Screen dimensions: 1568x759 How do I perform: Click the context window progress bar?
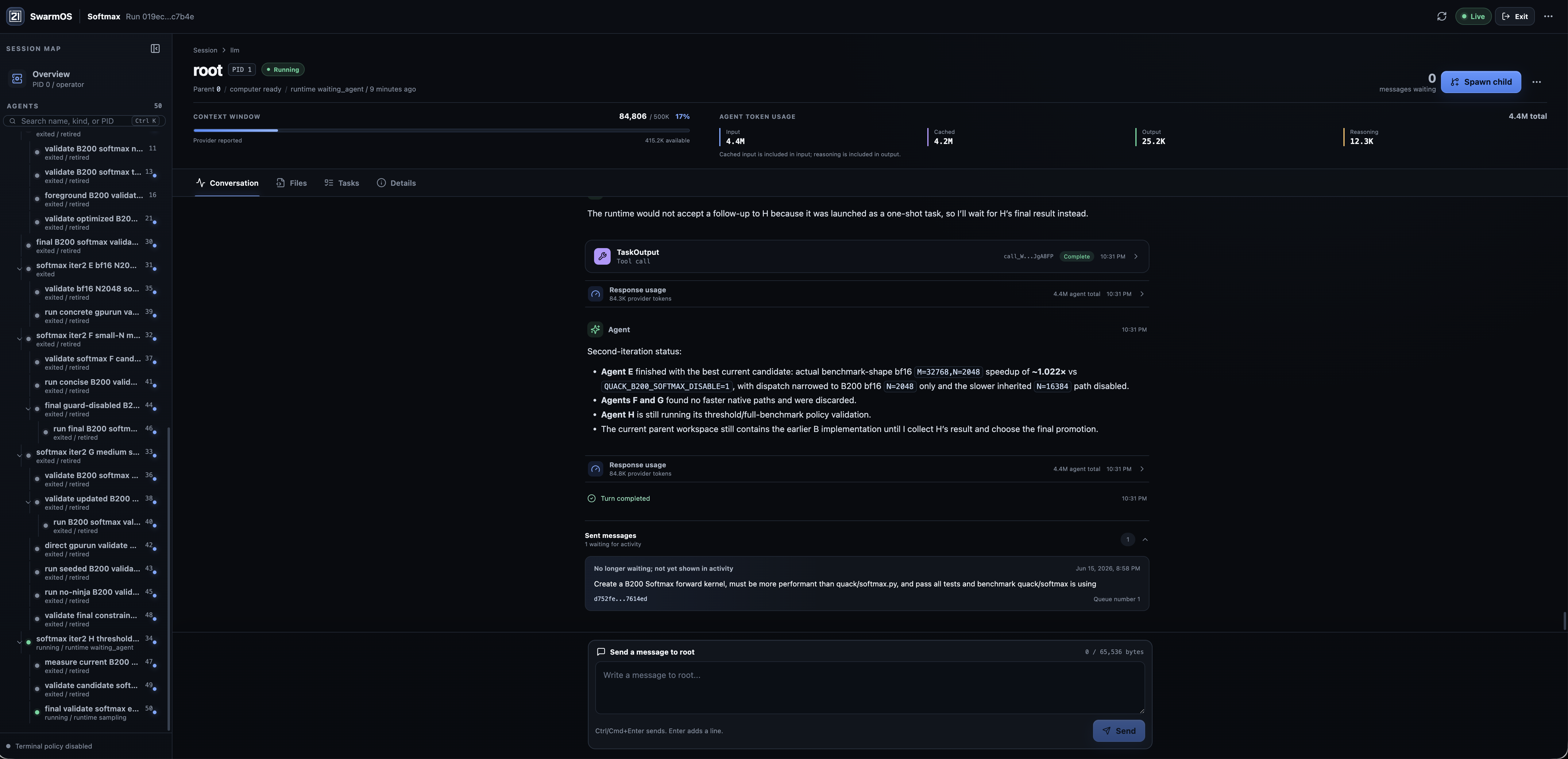click(441, 130)
